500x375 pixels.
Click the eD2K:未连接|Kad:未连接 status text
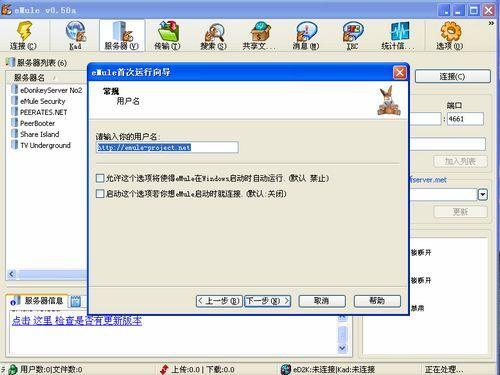tap(334, 369)
